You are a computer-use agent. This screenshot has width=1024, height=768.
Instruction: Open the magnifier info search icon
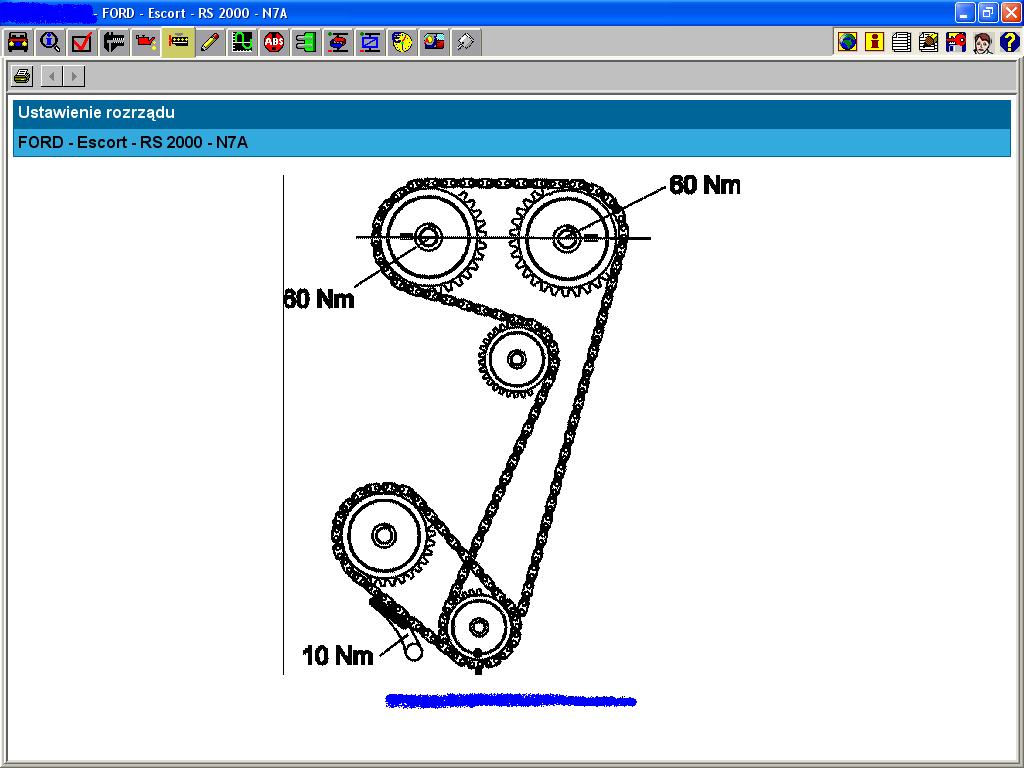pyautogui.click(x=50, y=42)
